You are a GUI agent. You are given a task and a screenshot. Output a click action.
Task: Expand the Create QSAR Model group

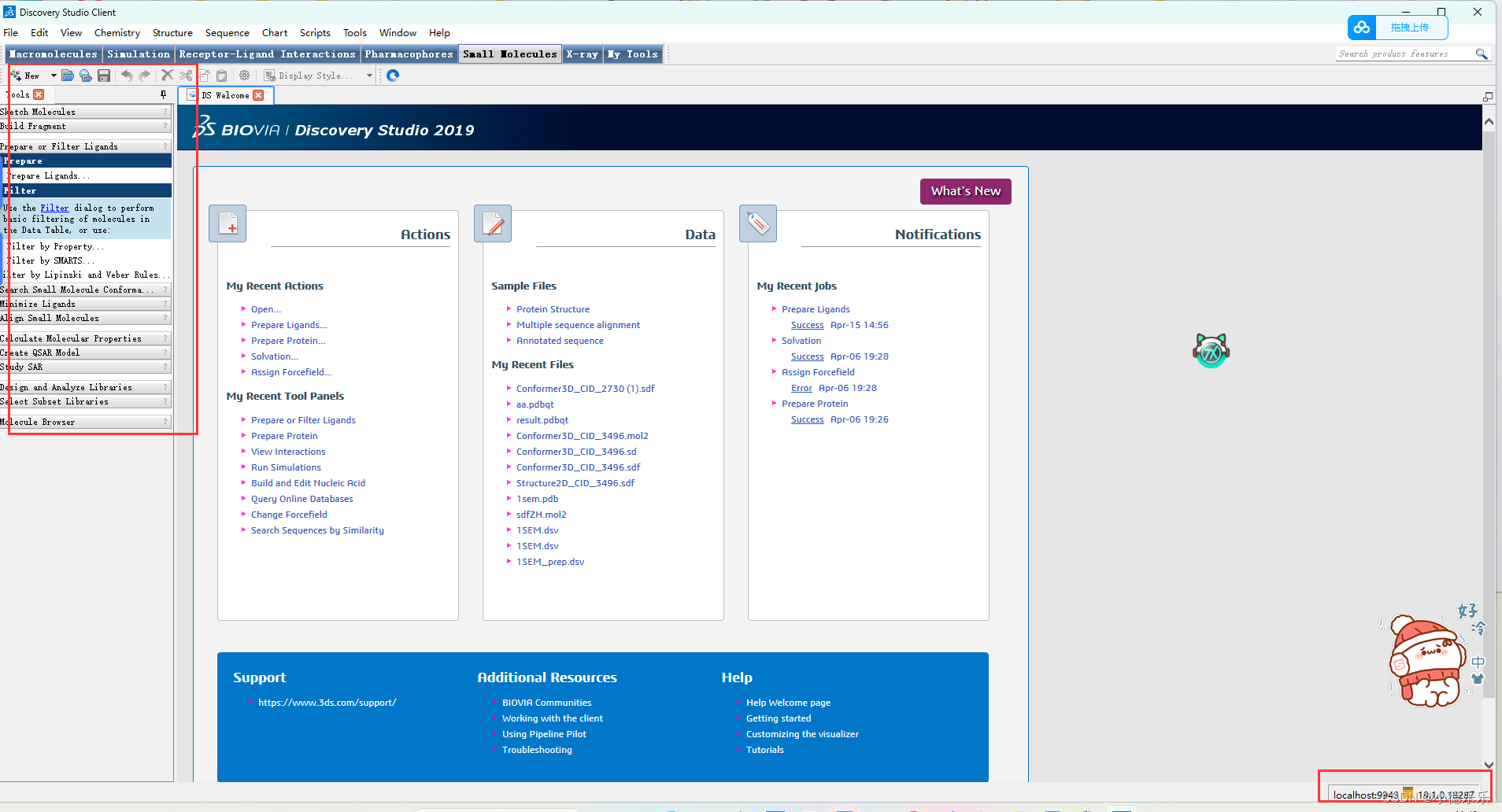click(x=85, y=352)
